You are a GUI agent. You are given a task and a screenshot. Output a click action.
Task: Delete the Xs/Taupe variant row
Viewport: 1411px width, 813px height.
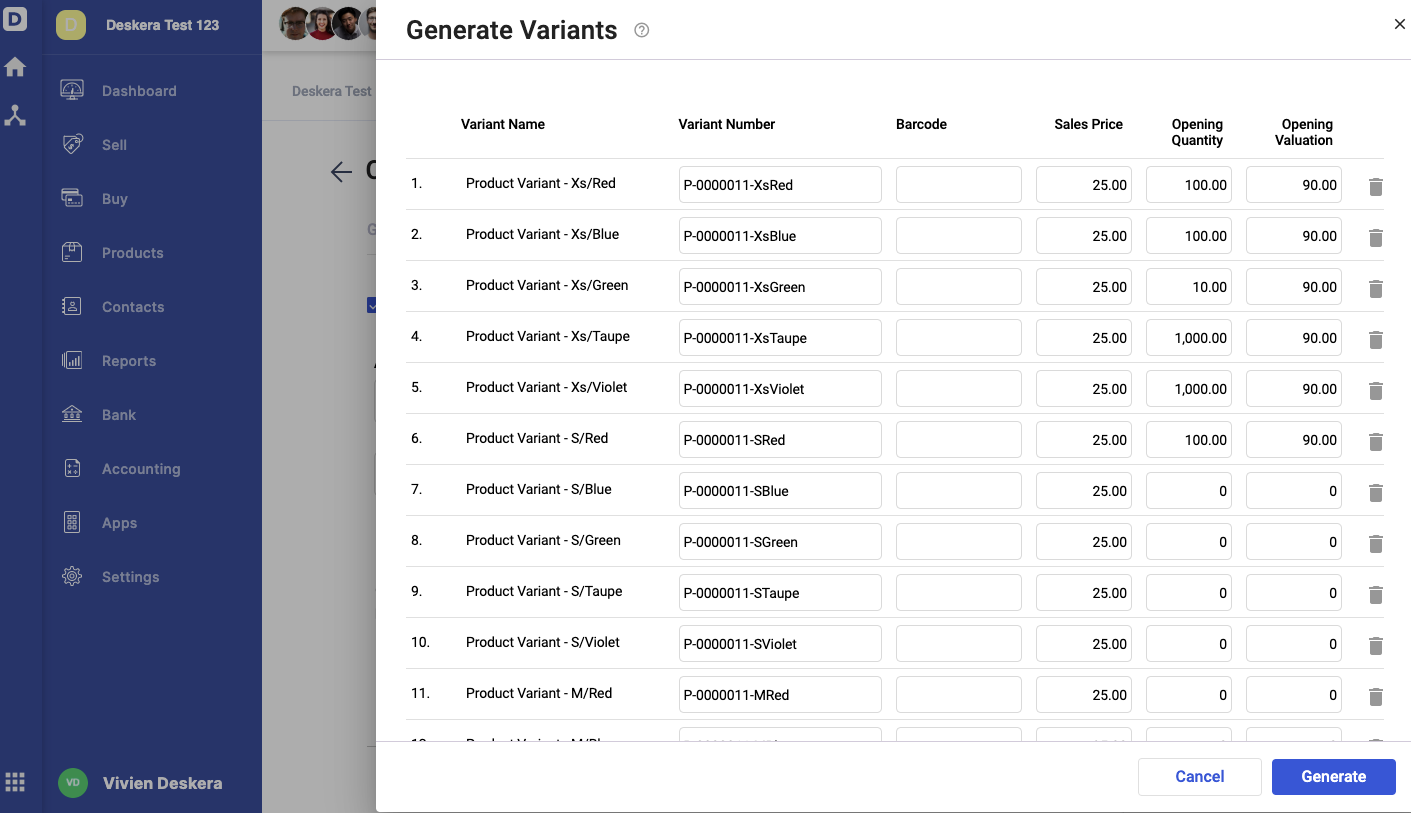[1376, 340]
